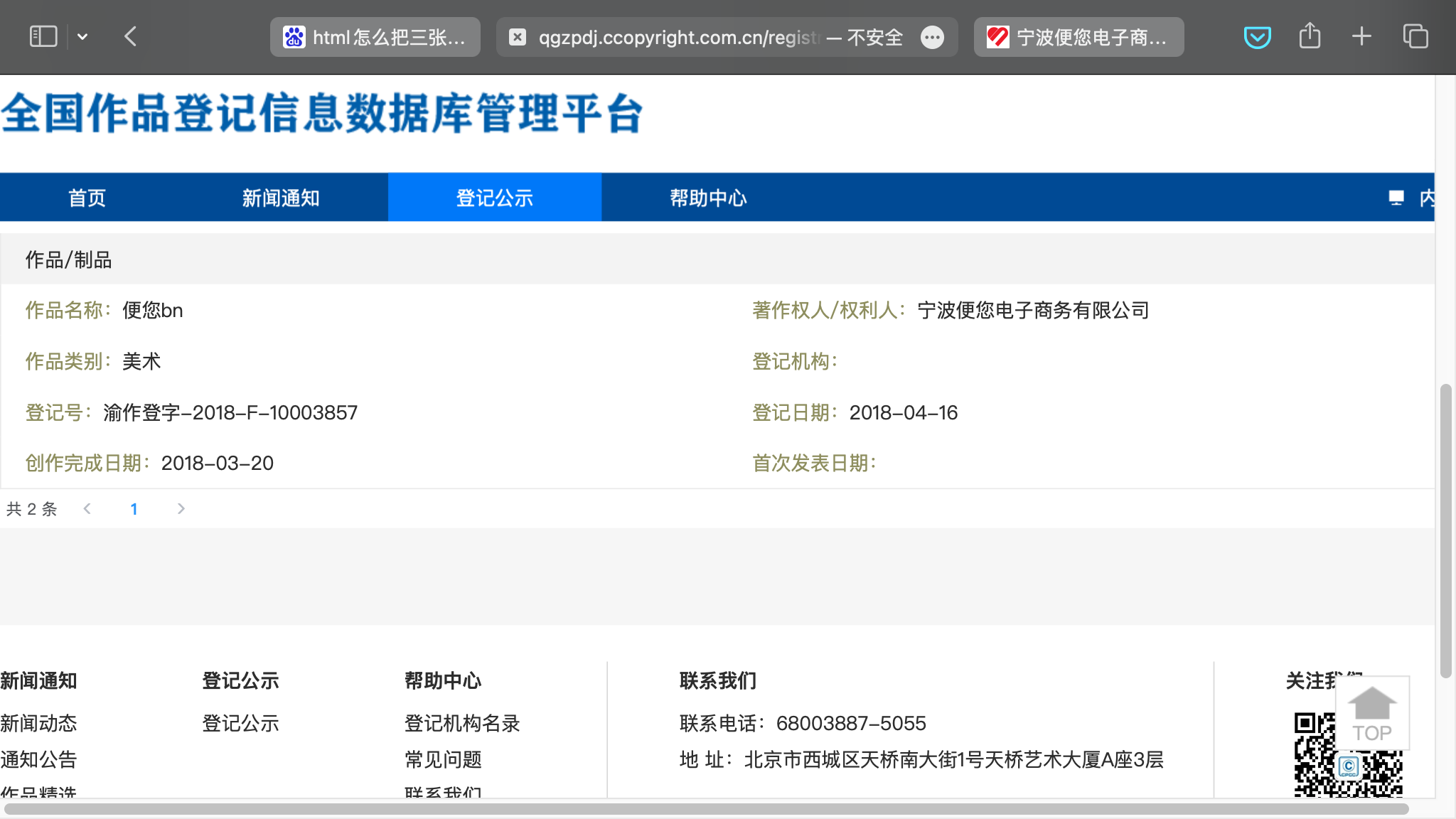Select page number 1 in pagination
Image resolution: width=1456 pixels, height=819 pixels.
134,509
